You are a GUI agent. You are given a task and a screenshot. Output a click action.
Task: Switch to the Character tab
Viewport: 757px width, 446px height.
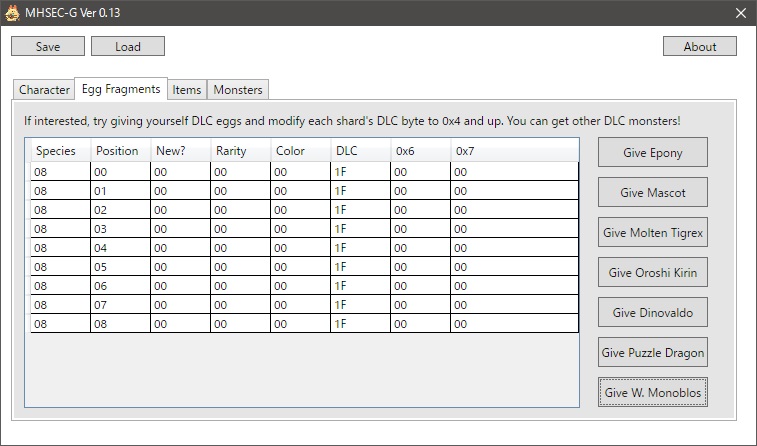click(x=44, y=90)
